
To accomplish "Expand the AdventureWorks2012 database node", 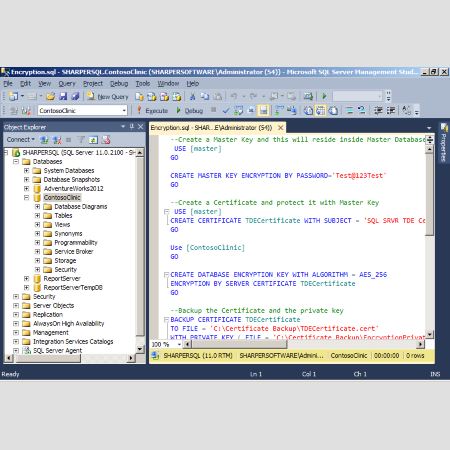I will click(27, 189).
